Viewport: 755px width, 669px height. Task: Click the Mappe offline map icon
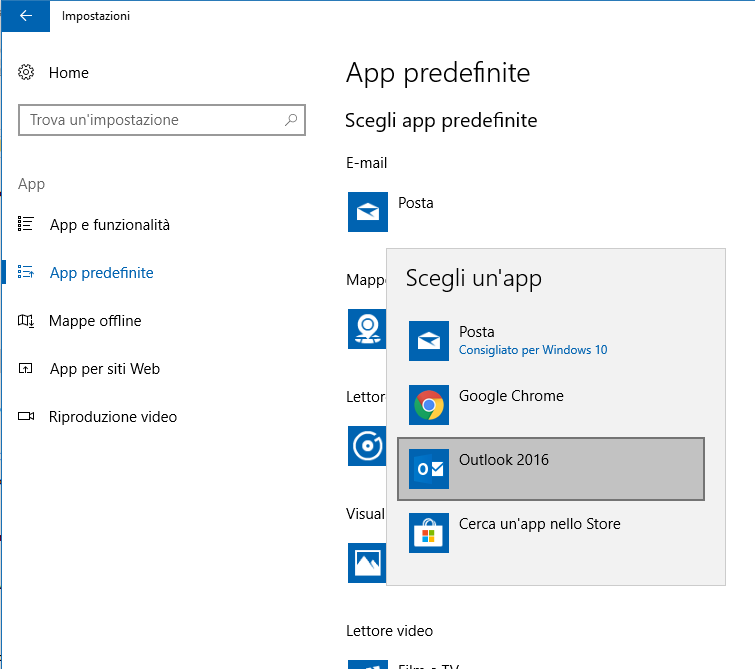pos(27,321)
